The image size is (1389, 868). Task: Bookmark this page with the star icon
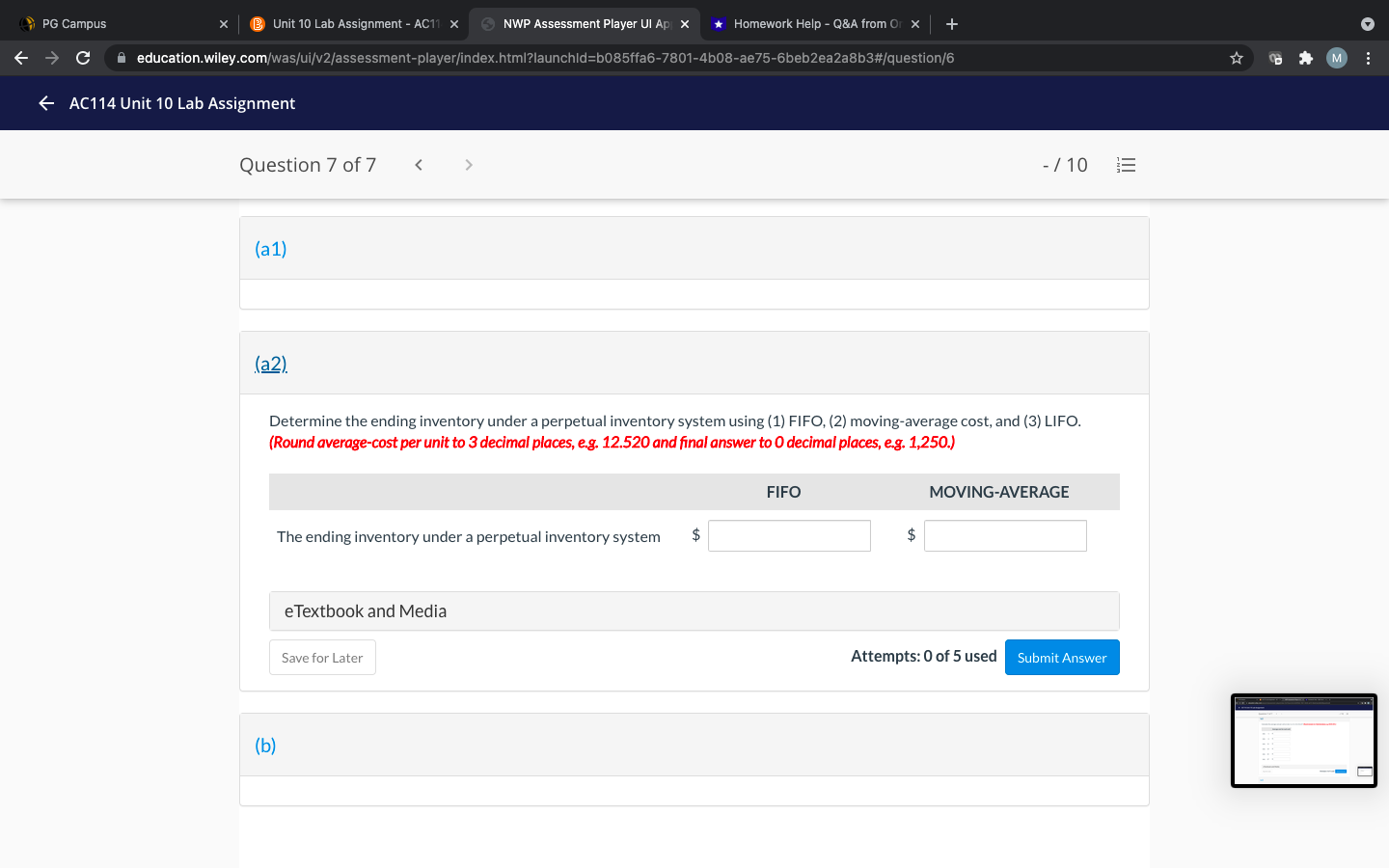[1237, 58]
